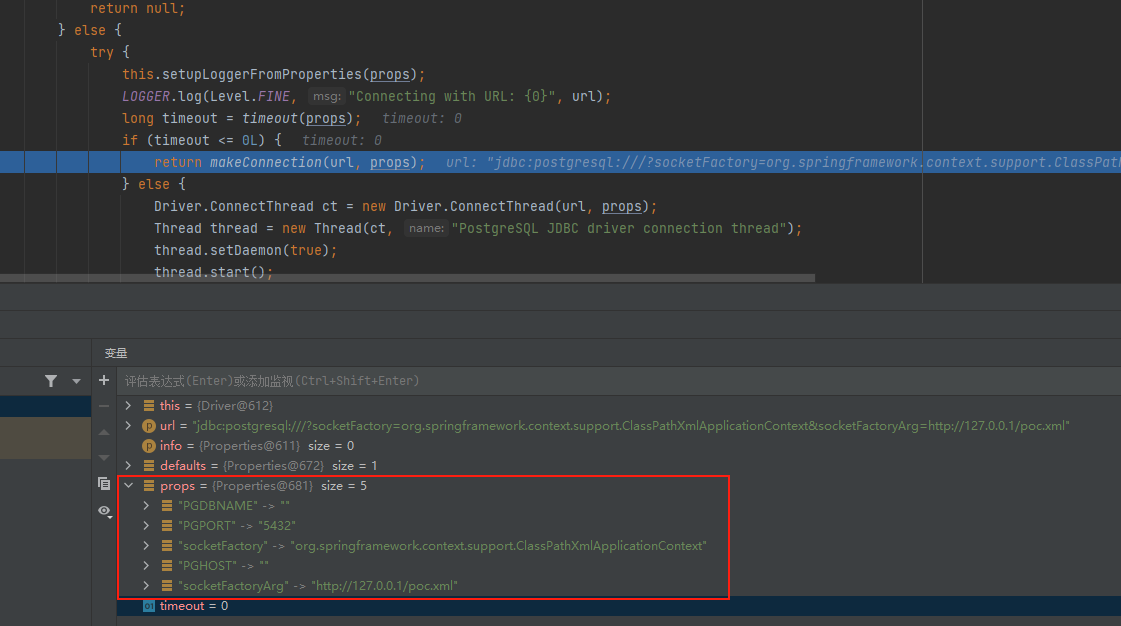The image size is (1121, 626).
Task: Click the ClassPathXmlApplicationContext socketFactory value
Action: click(498, 545)
